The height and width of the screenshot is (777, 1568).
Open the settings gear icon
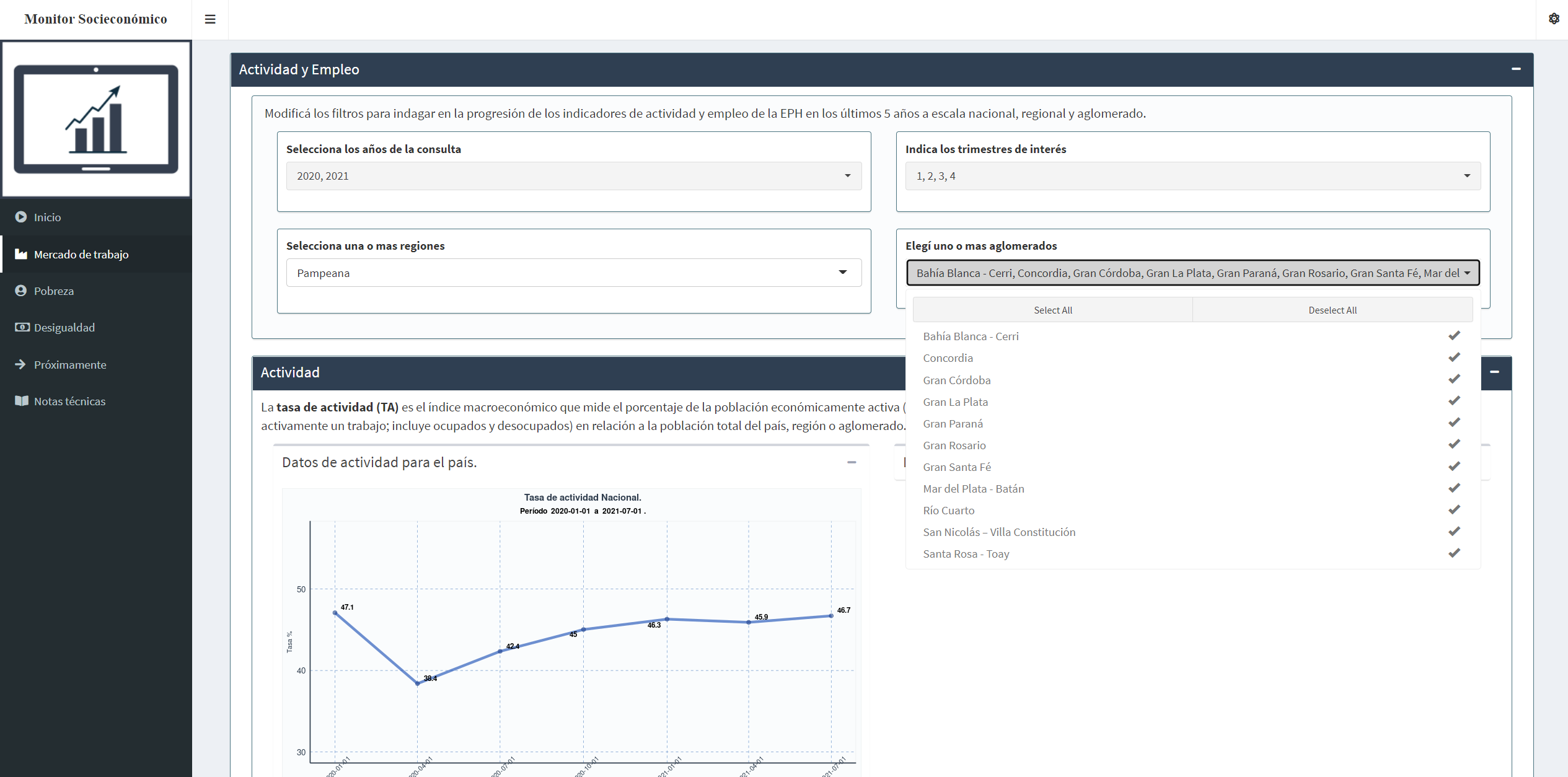pyautogui.click(x=1554, y=19)
